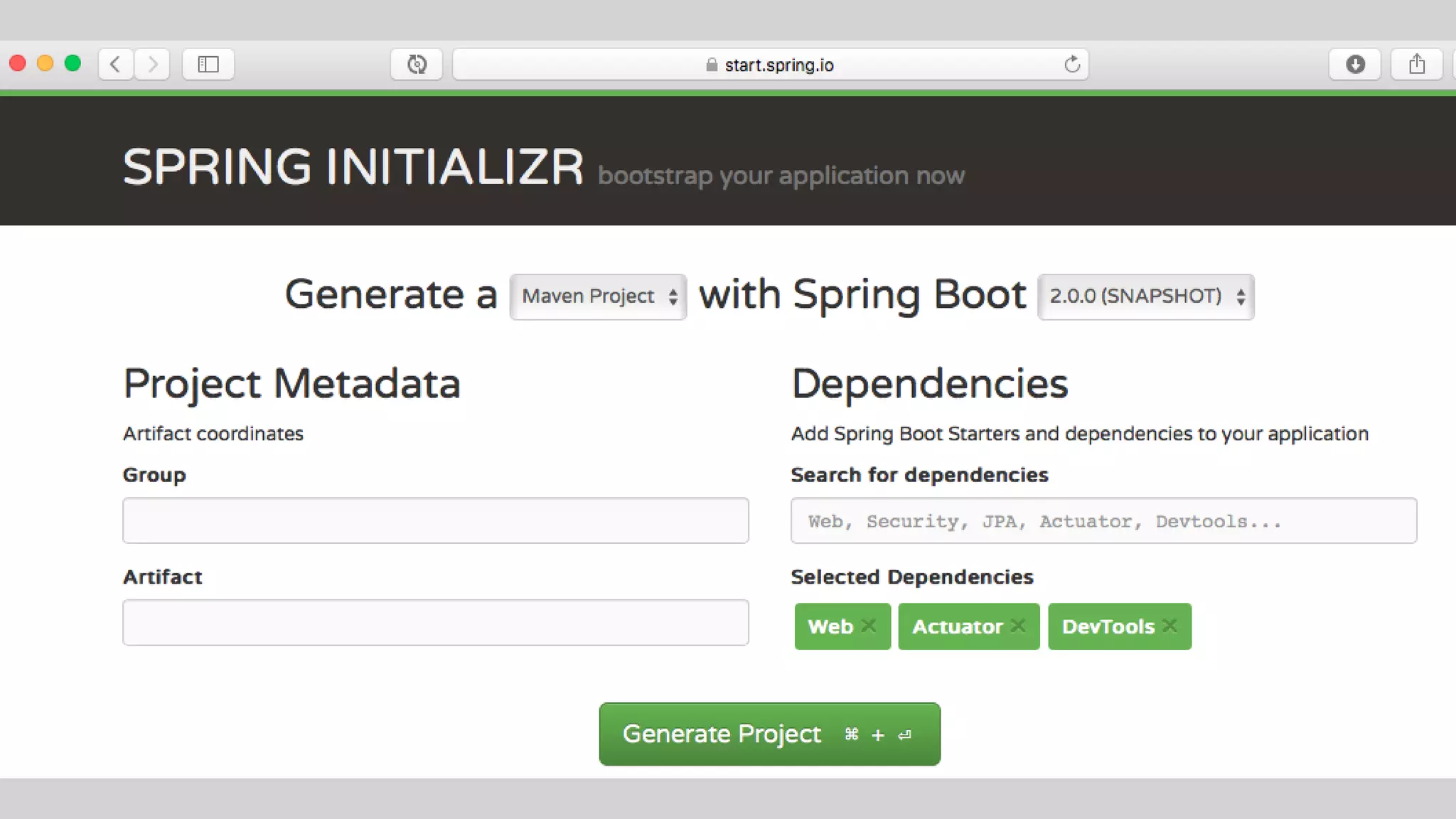
Task: Remove the Actuator dependency with X
Action: click(1018, 626)
